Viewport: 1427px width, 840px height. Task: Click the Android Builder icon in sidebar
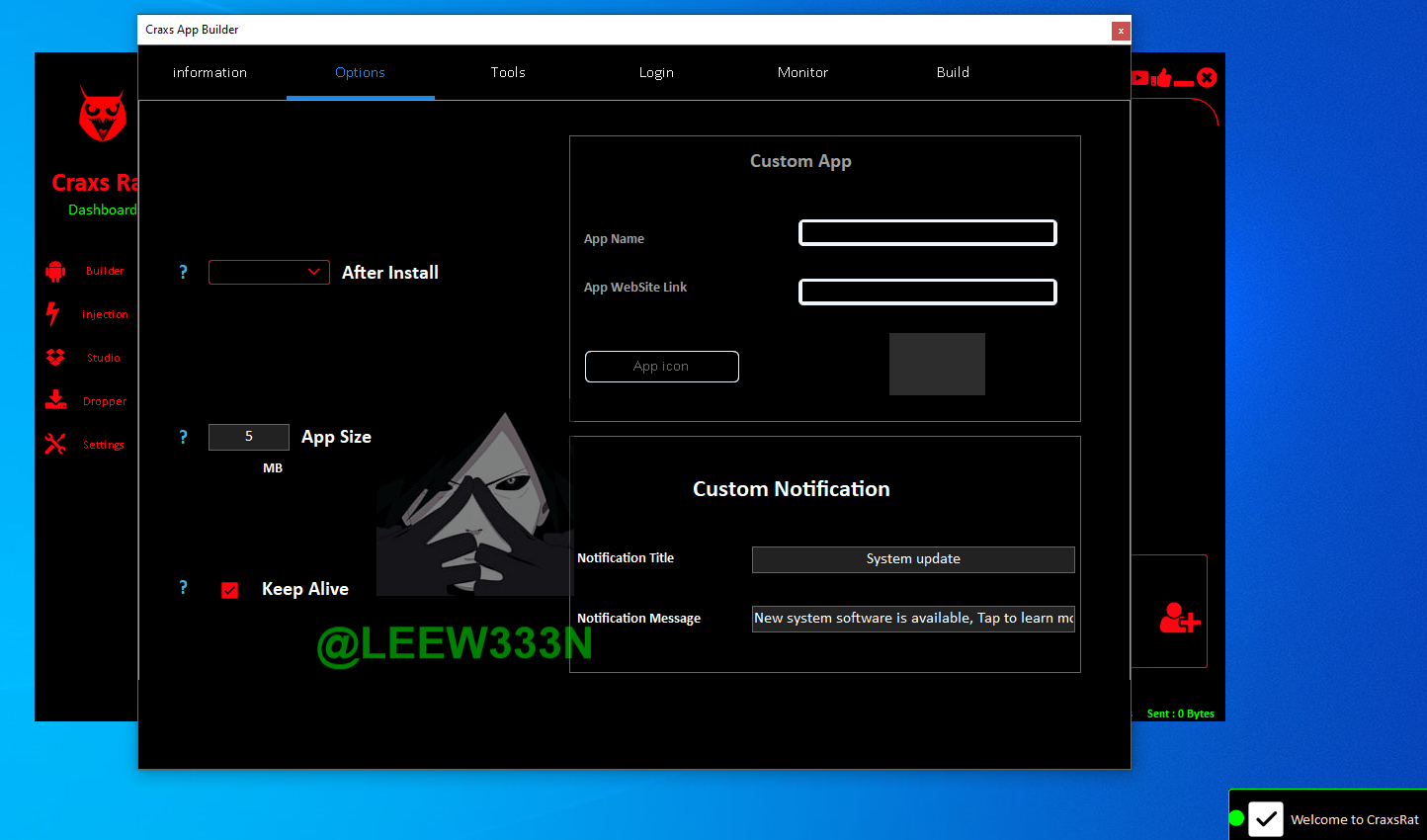(x=55, y=271)
